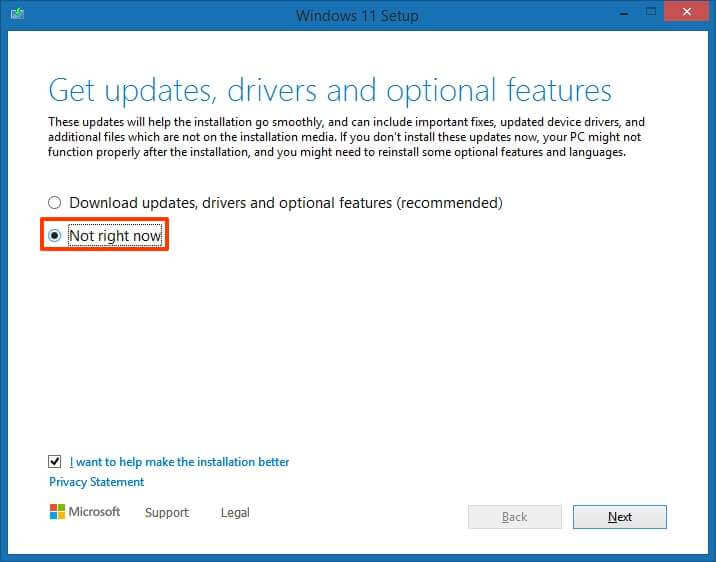The image size is (716, 562).
Task: Click the maximize button in title bar
Action: [651, 12]
